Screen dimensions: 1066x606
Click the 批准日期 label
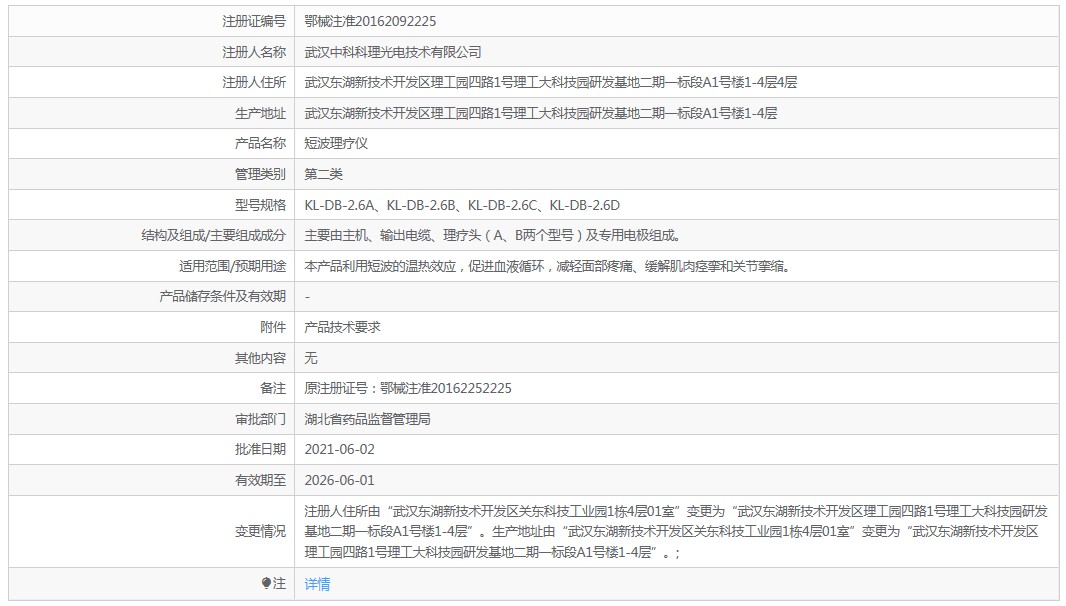260,449
